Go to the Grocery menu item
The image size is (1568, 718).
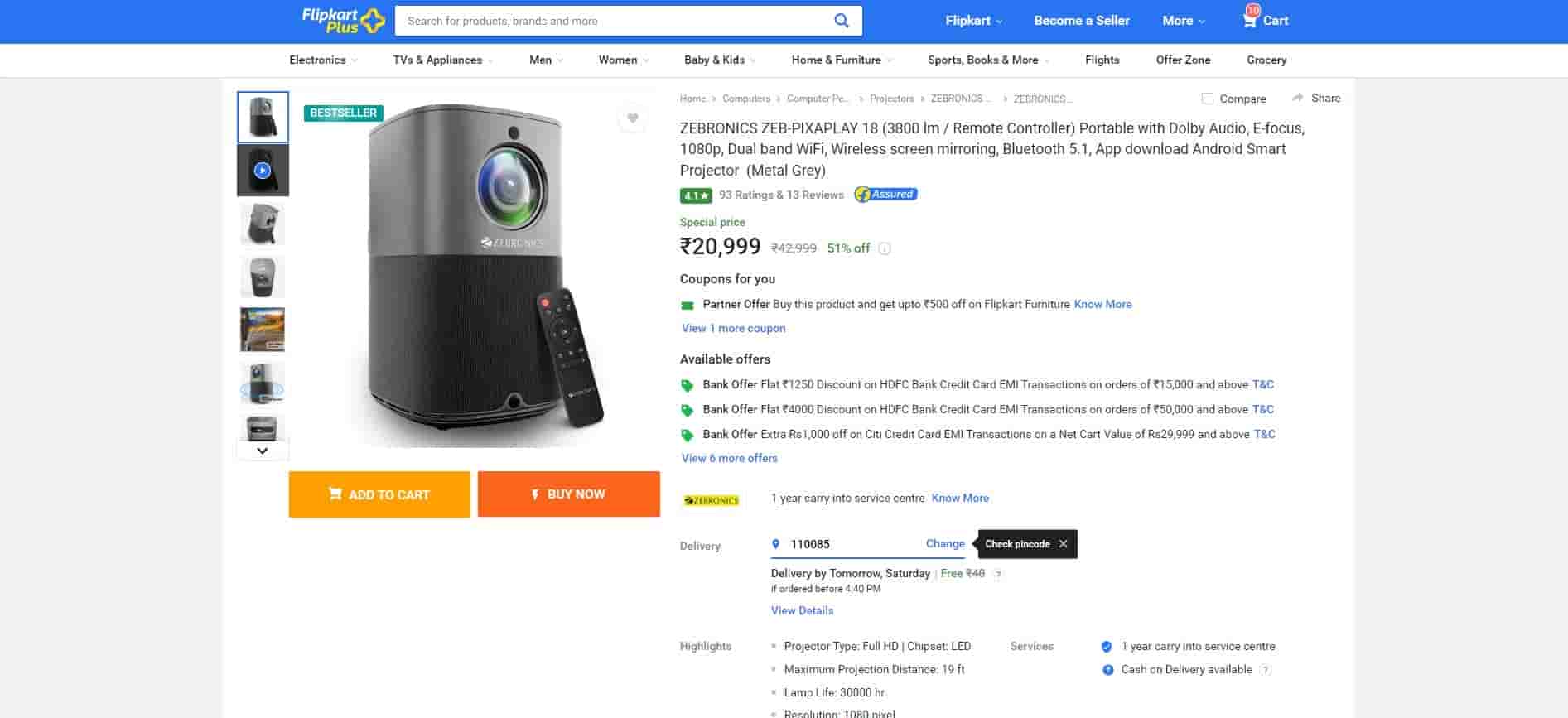[x=1266, y=60]
